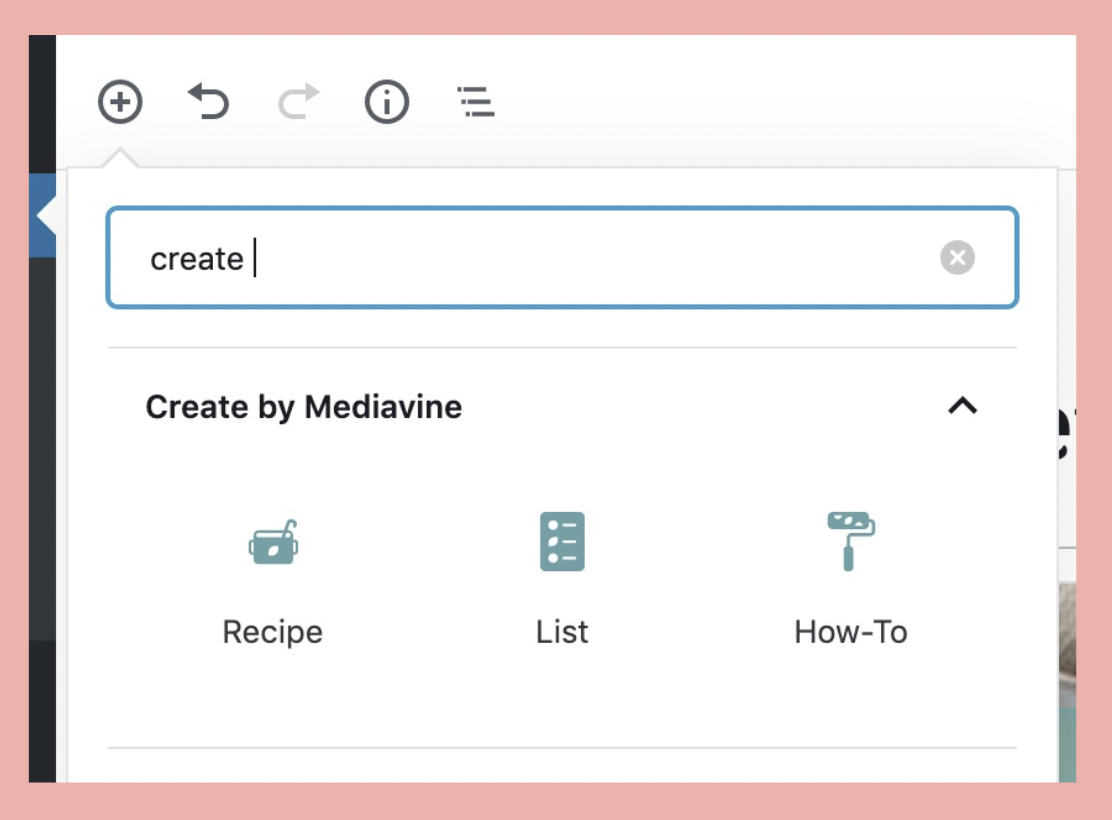Click the Add Block plus icon
1112x820 pixels.
click(x=120, y=102)
